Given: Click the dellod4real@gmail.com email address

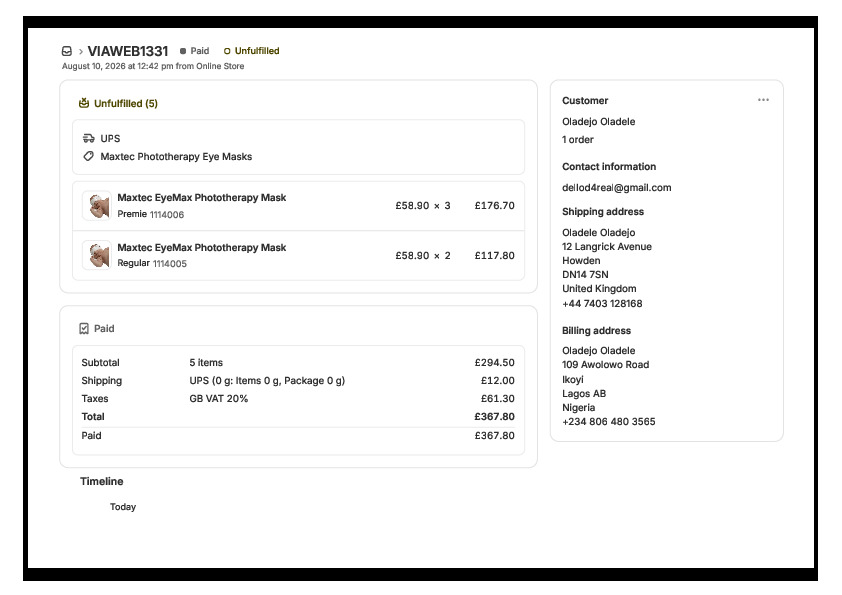Looking at the screenshot, I should [x=616, y=187].
